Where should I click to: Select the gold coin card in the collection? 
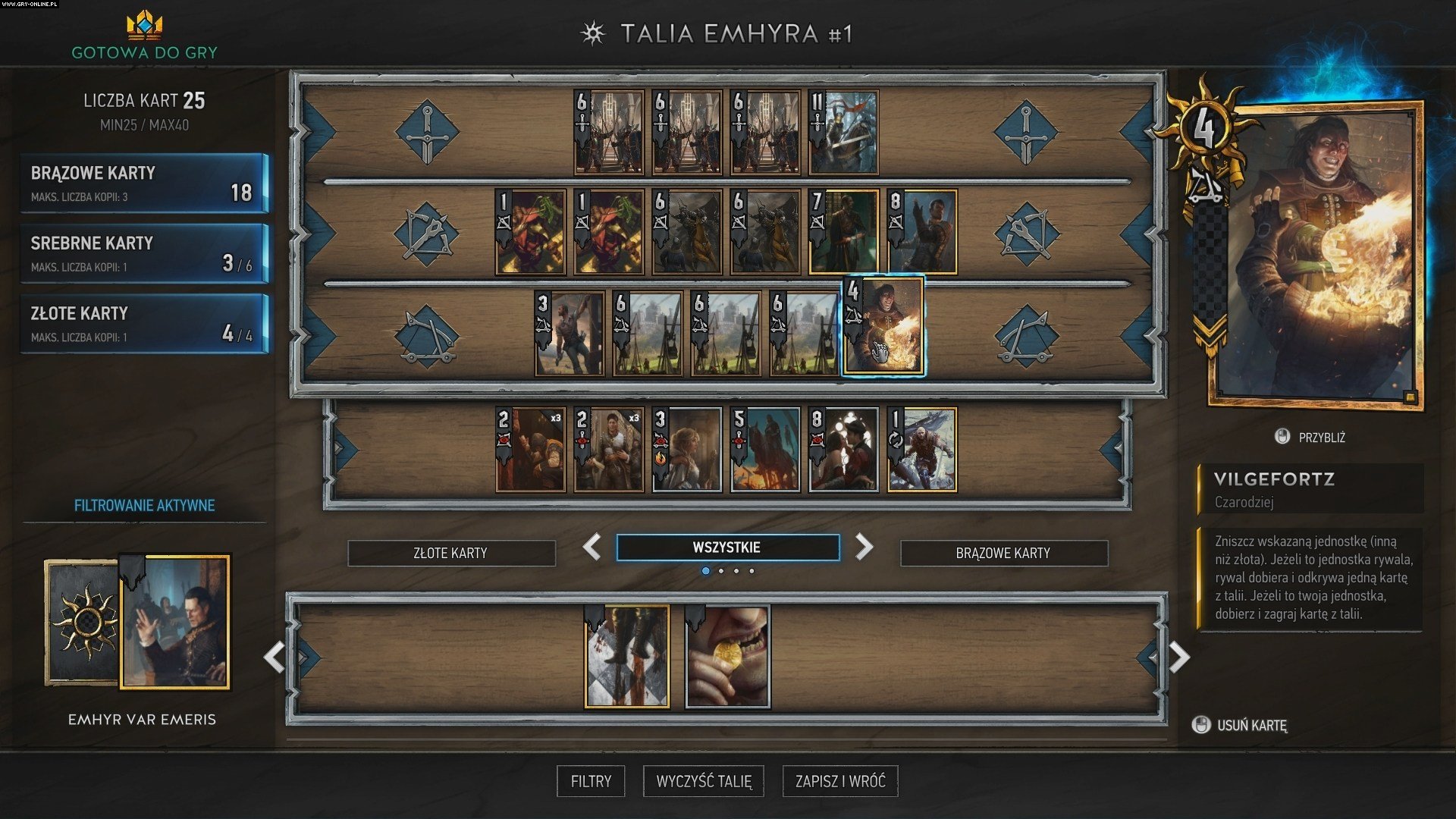pyautogui.click(x=728, y=657)
